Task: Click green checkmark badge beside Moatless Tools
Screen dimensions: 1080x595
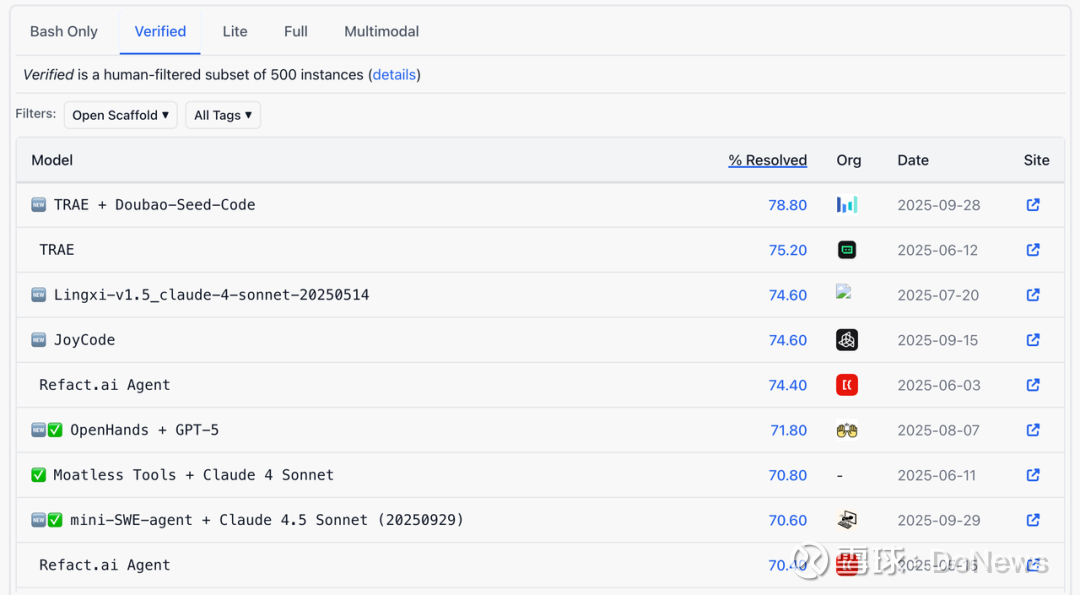Action: (x=39, y=474)
